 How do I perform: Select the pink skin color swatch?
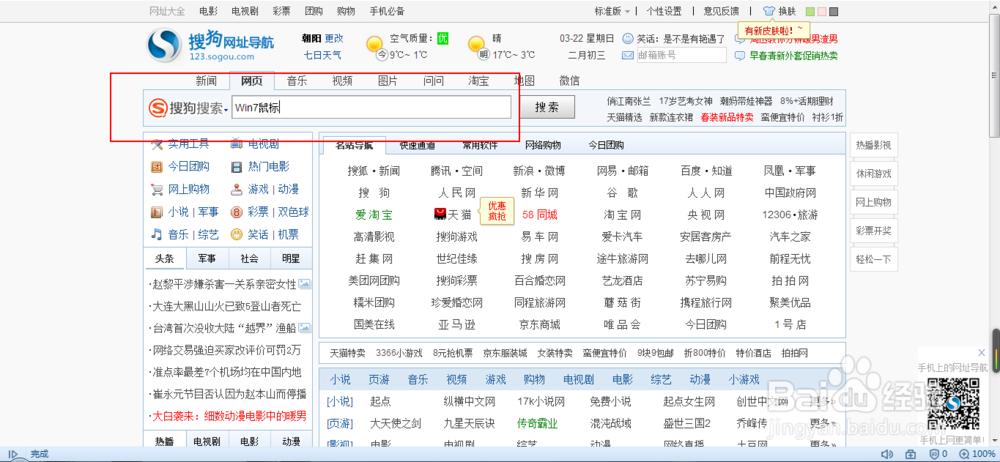[821, 11]
